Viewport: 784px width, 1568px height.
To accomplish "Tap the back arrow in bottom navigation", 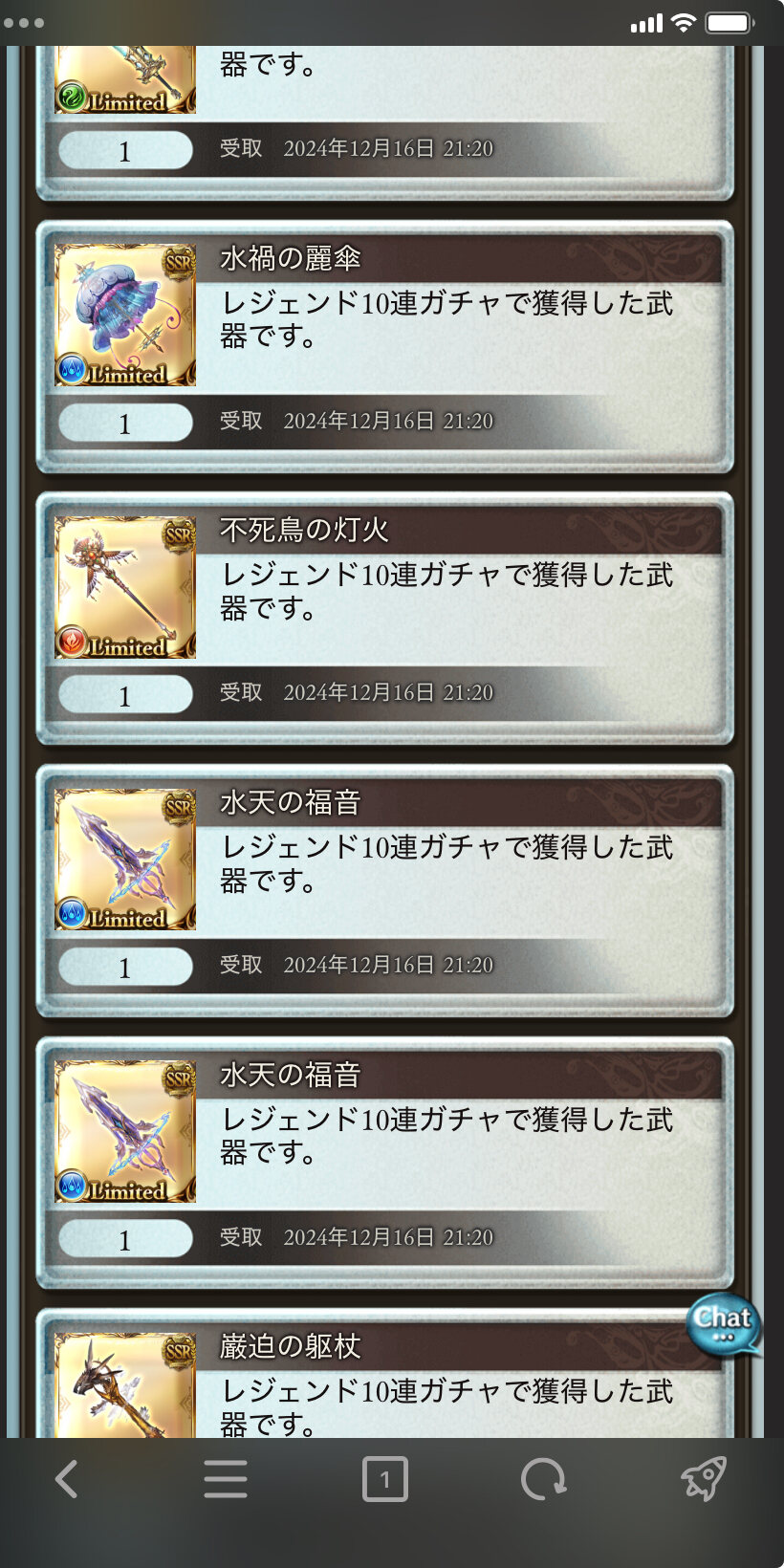I will click(x=67, y=1479).
